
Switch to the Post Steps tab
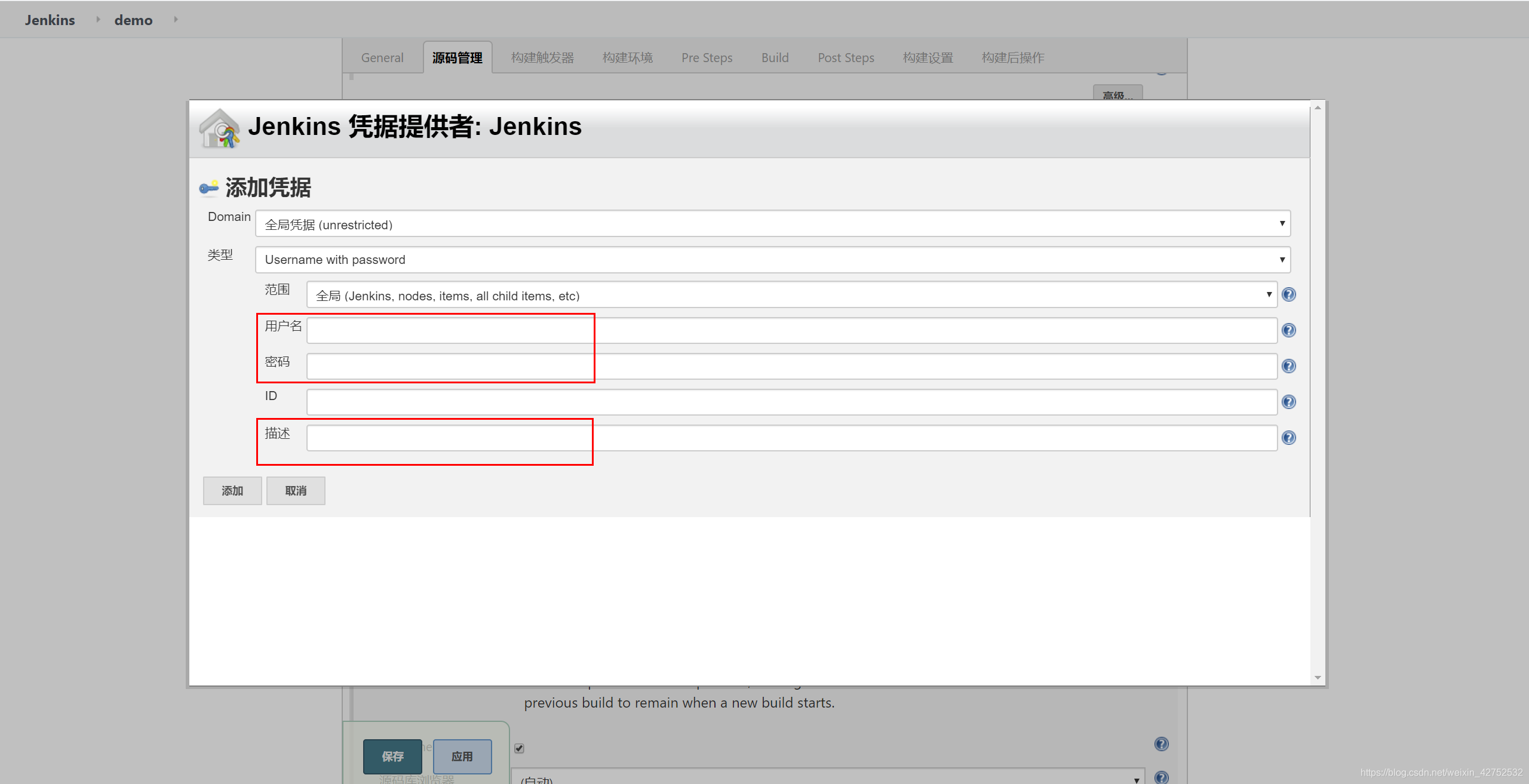point(846,58)
